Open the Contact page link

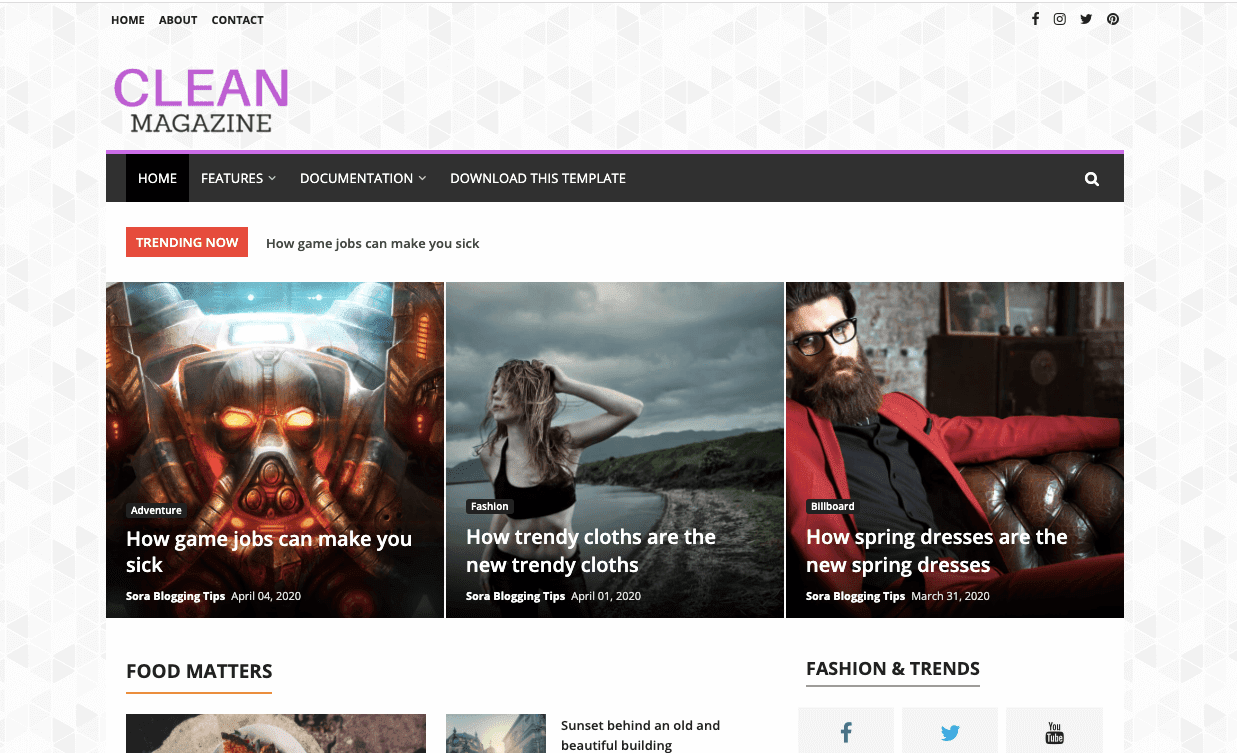(x=238, y=20)
